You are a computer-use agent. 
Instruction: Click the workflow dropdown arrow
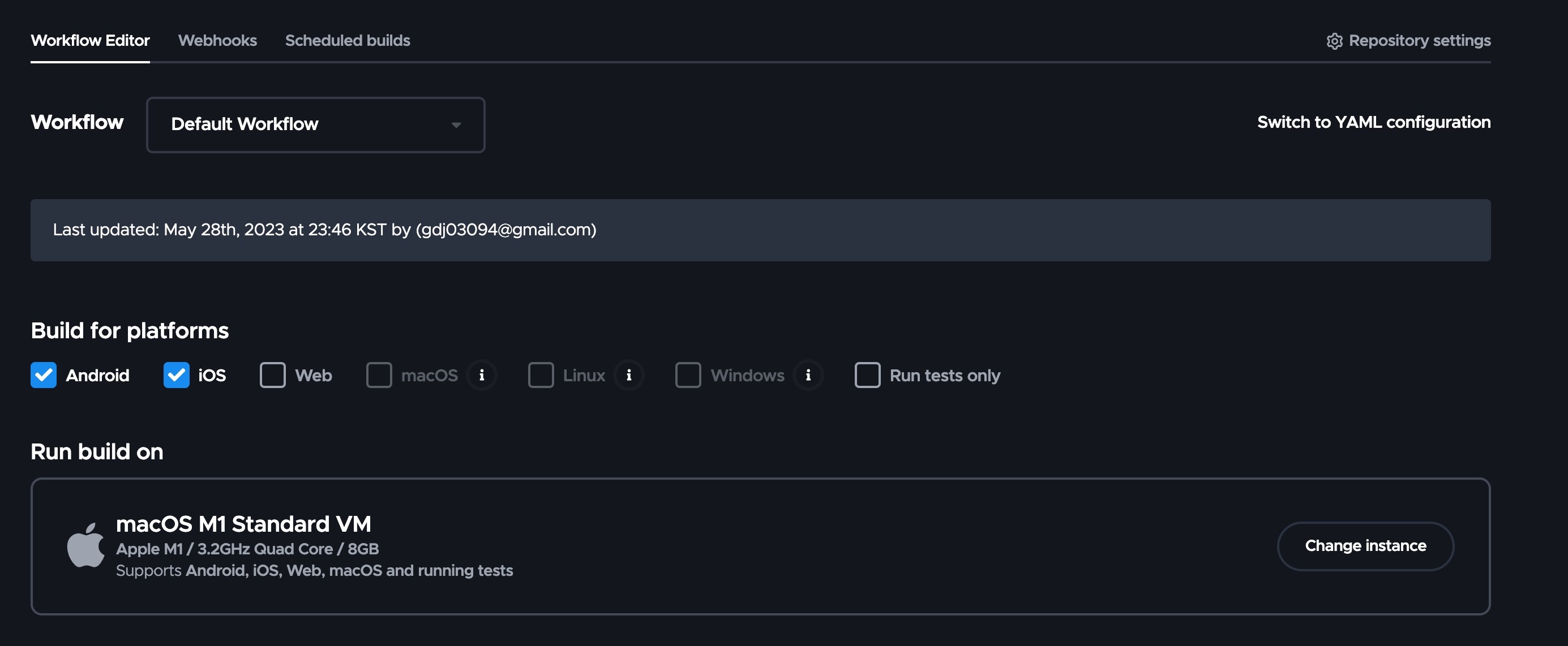[x=456, y=124]
